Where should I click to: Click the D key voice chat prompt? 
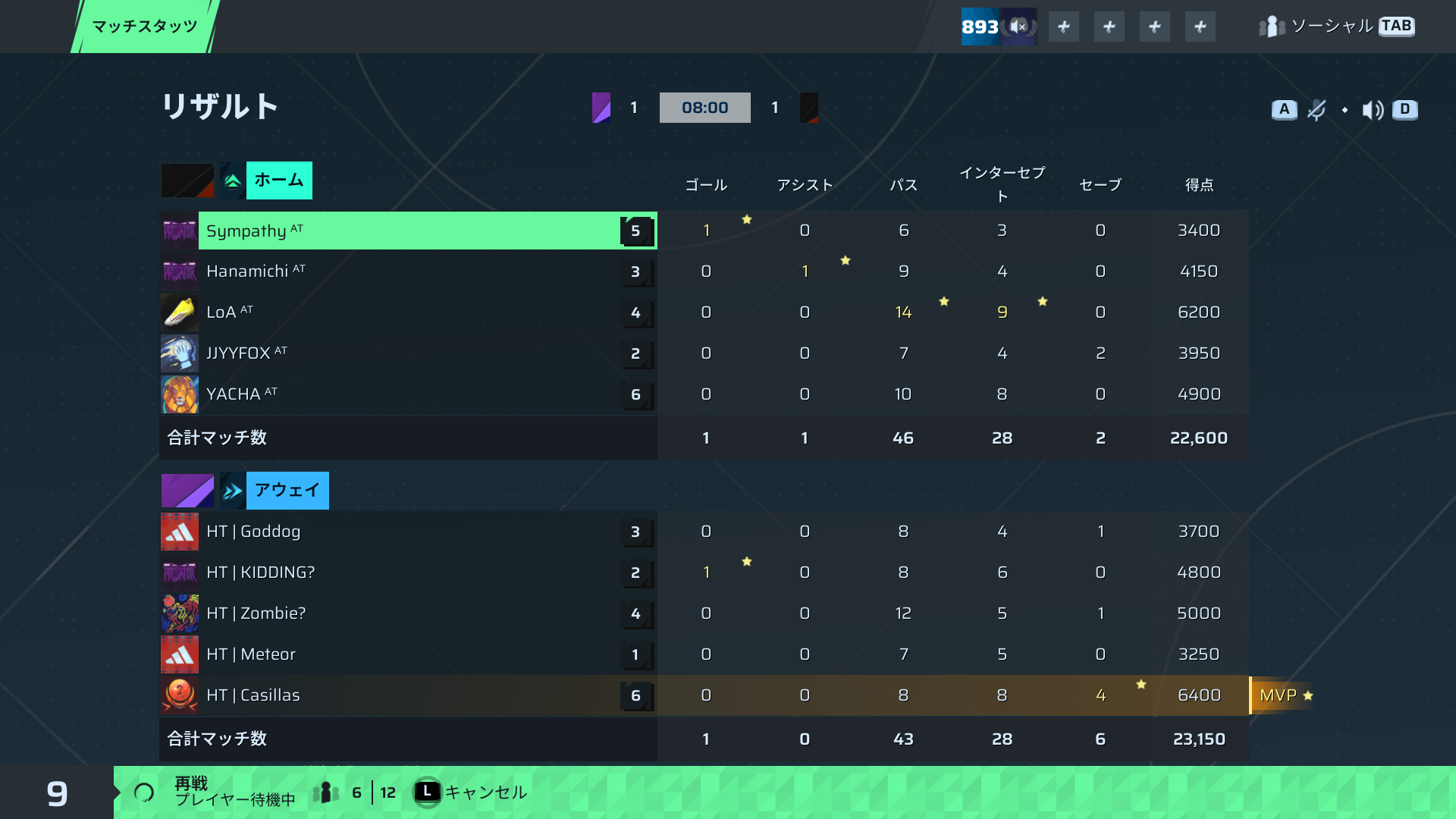tap(1405, 109)
